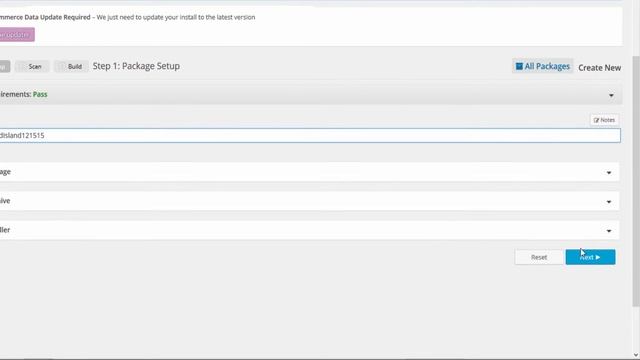Click the Notes pencil icon
Viewport: 640px width, 360px height.
click(x=596, y=120)
